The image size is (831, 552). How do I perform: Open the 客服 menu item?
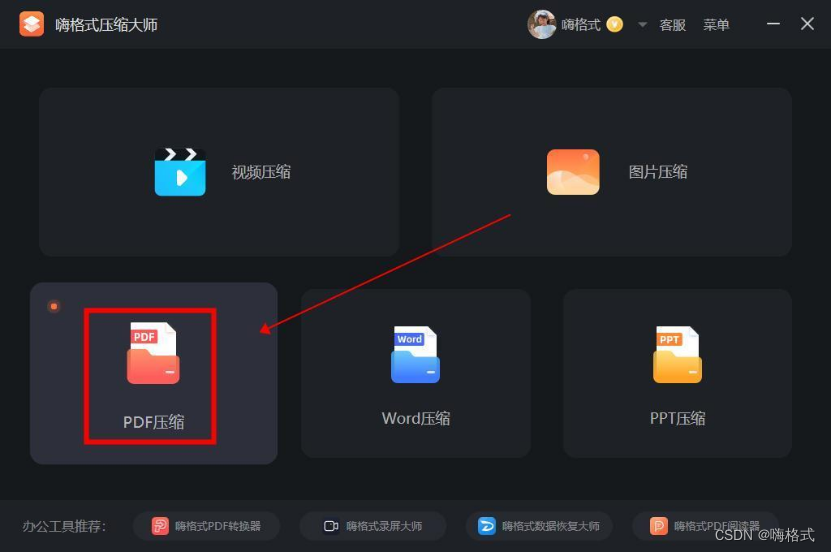(x=673, y=24)
